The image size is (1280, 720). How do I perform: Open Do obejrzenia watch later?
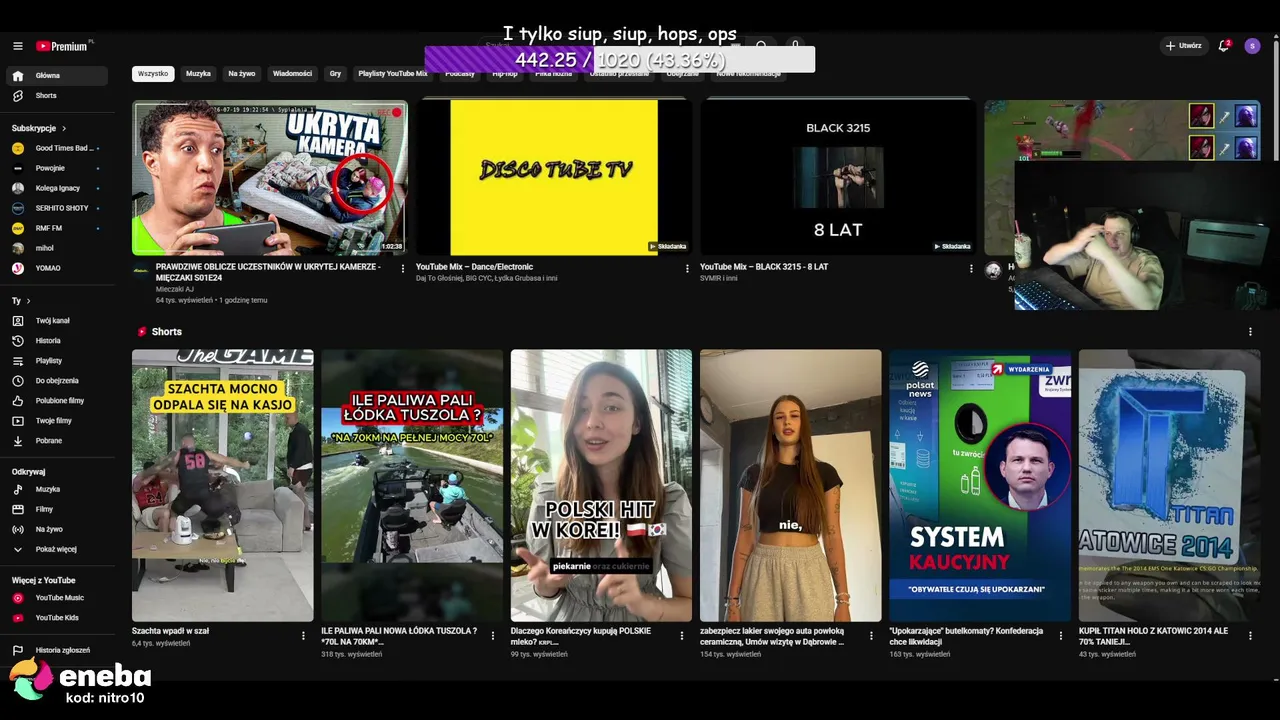pyautogui.click(x=58, y=381)
